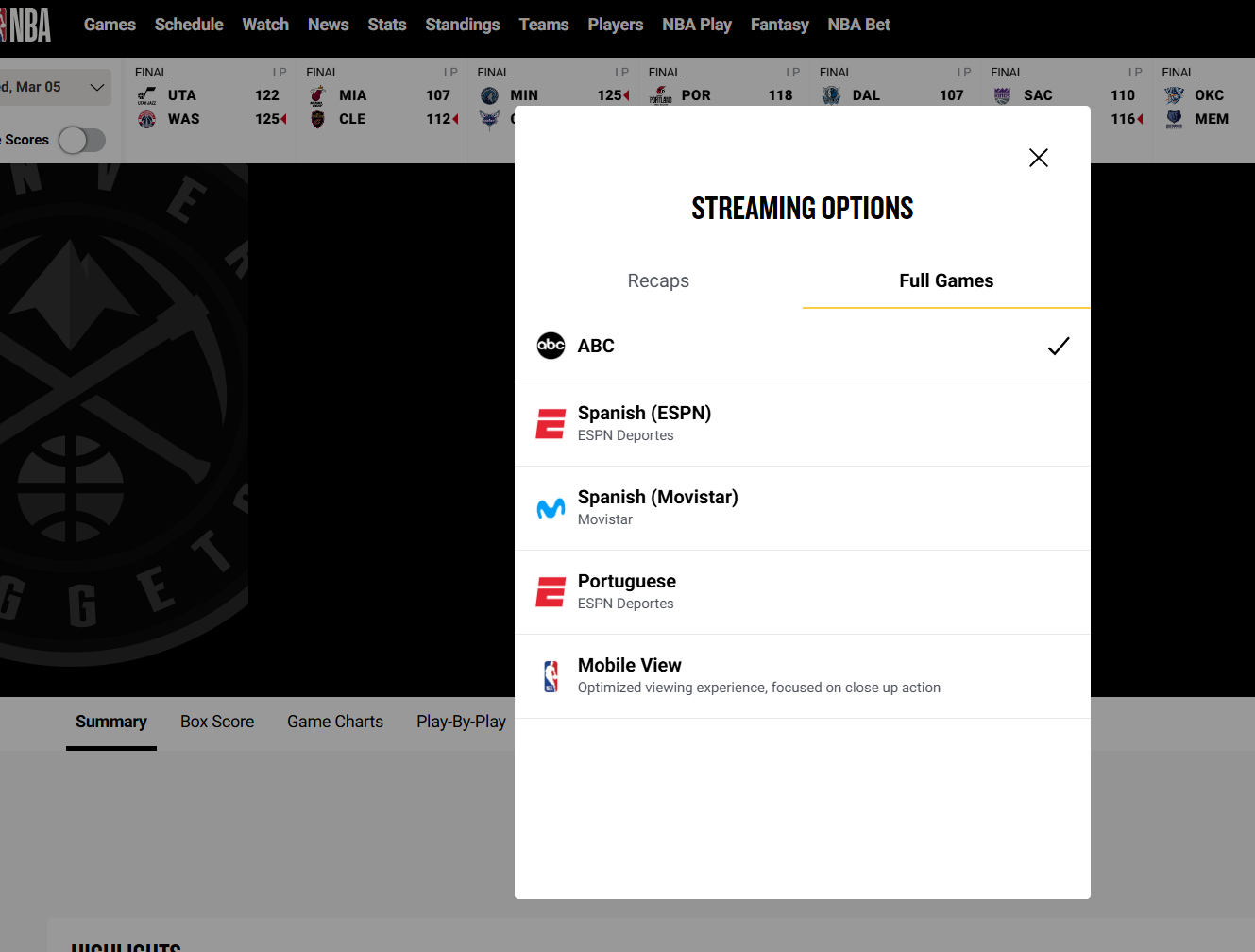Click the ESPN logo beside Portuguese
1255x952 pixels.
click(x=551, y=592)
